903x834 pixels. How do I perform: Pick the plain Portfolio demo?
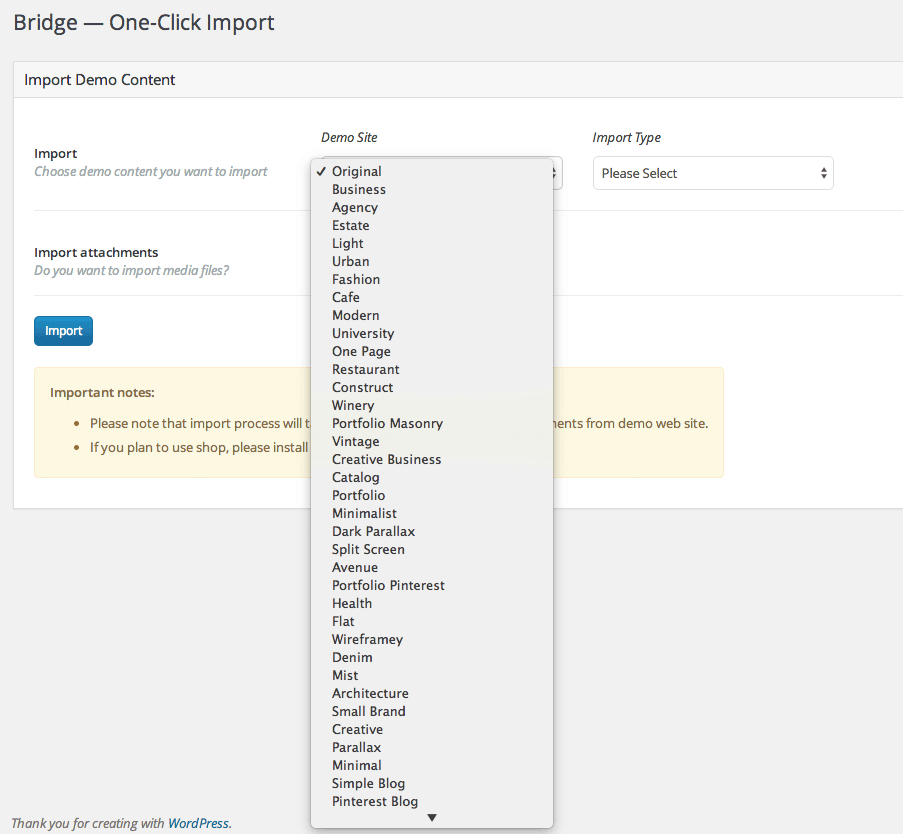[431, 495]
